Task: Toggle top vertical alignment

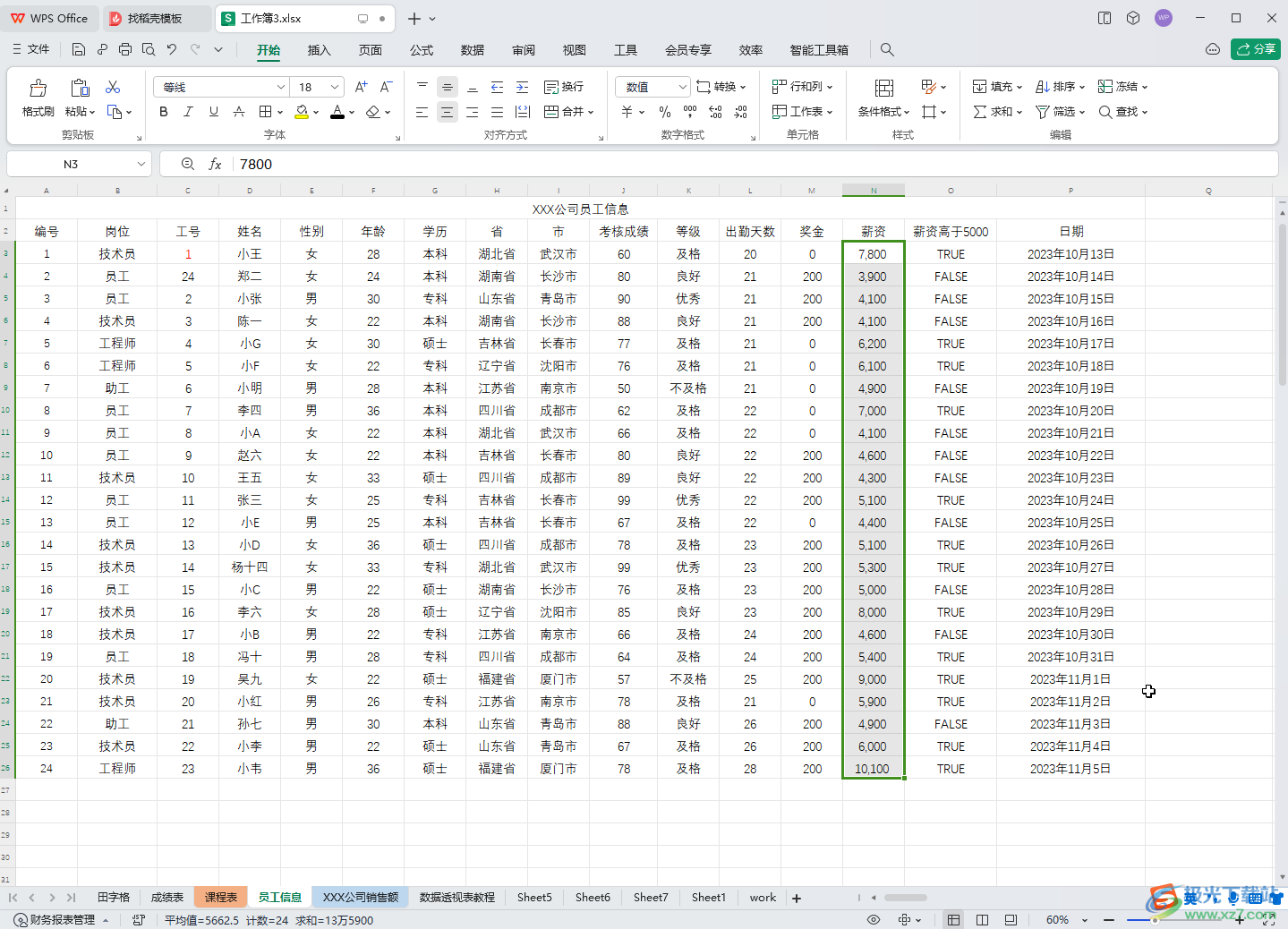Action: (422, 87)
